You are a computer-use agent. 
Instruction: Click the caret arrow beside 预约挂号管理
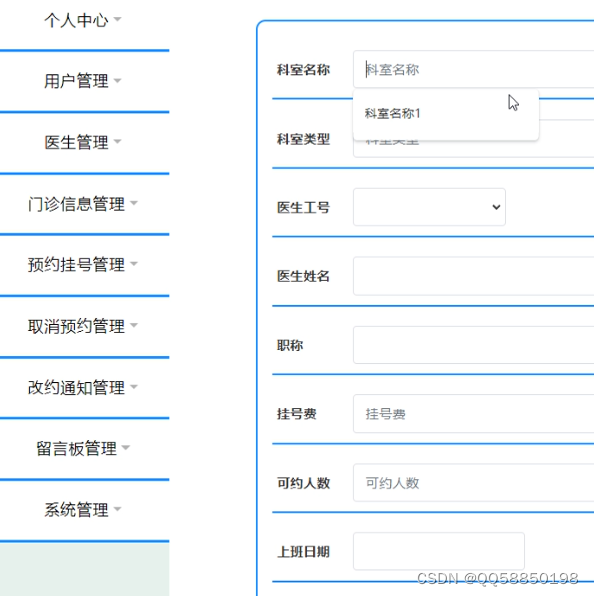point(134,263)
